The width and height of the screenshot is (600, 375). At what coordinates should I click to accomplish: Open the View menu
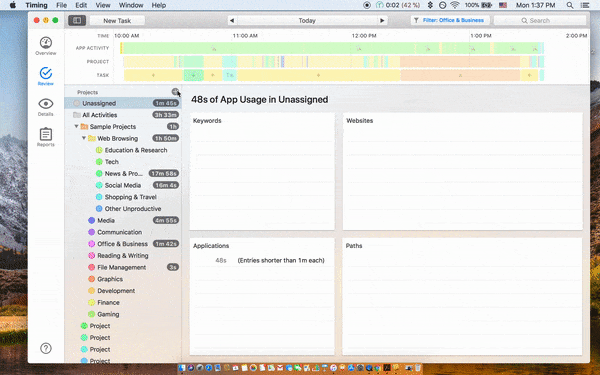click(103, 5)
